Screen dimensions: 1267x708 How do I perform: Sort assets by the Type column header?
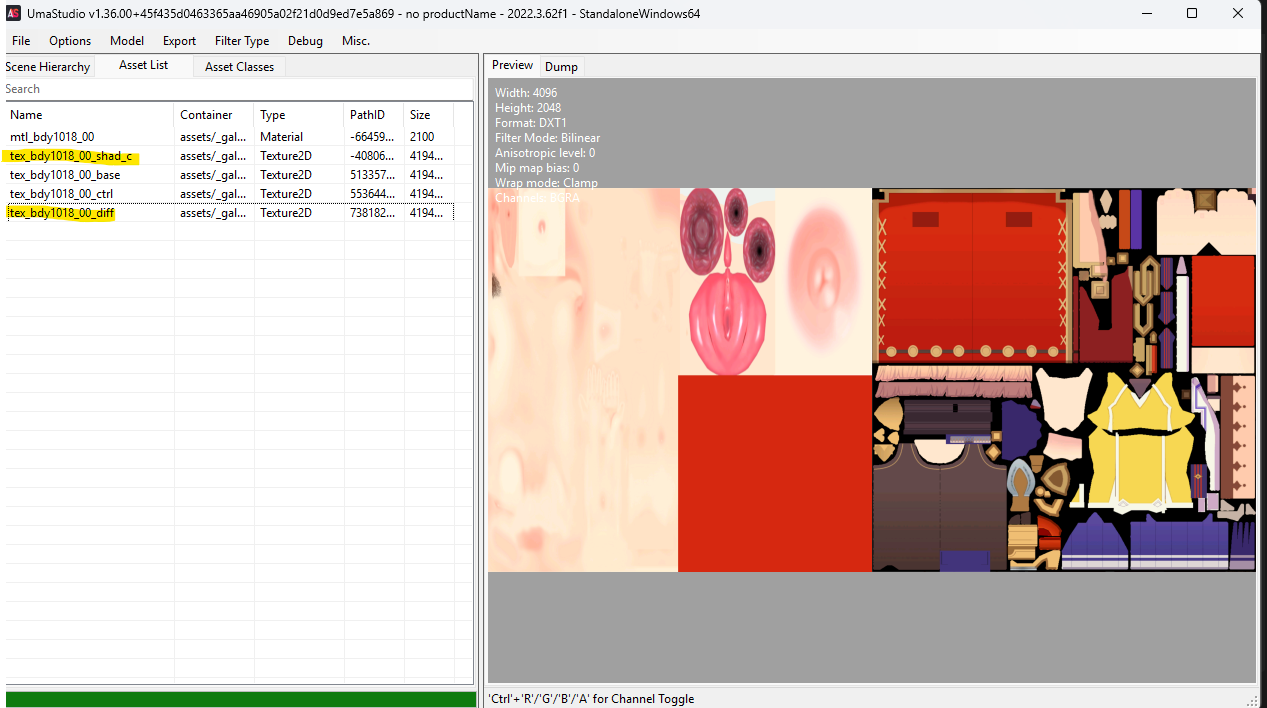tap(299, 115)
